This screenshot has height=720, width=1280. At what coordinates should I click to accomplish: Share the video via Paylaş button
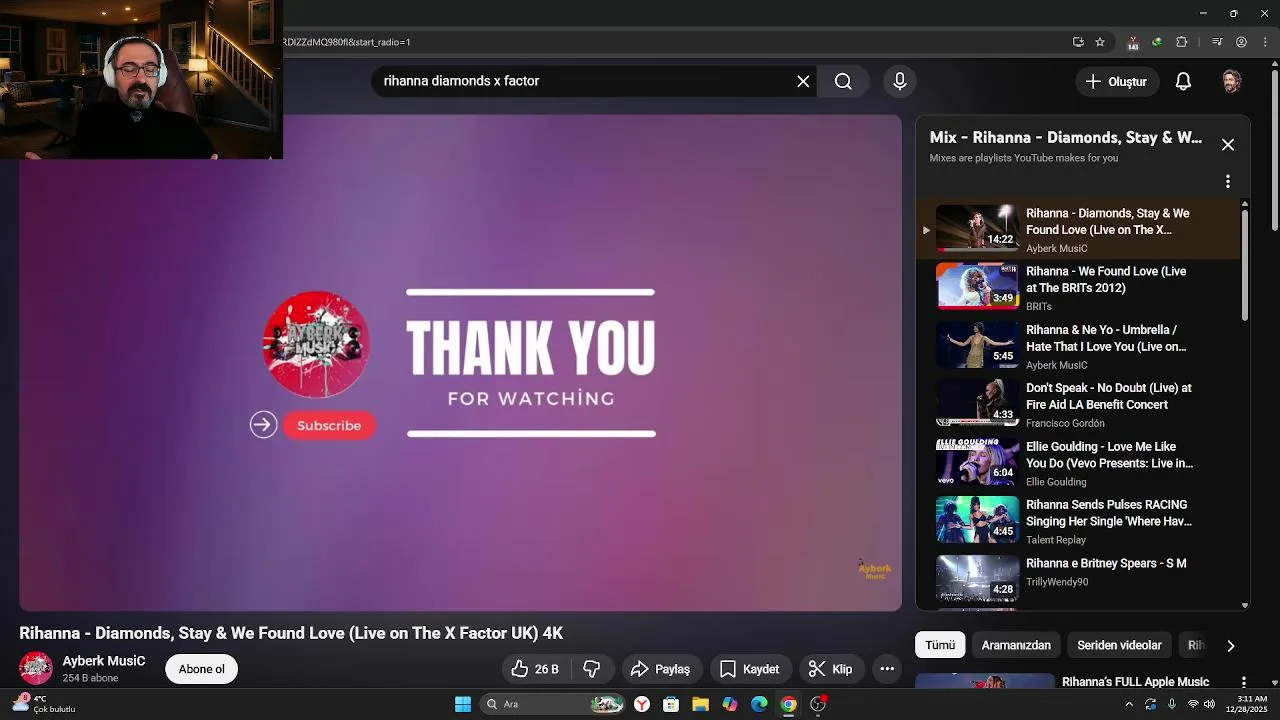[661, 669]
